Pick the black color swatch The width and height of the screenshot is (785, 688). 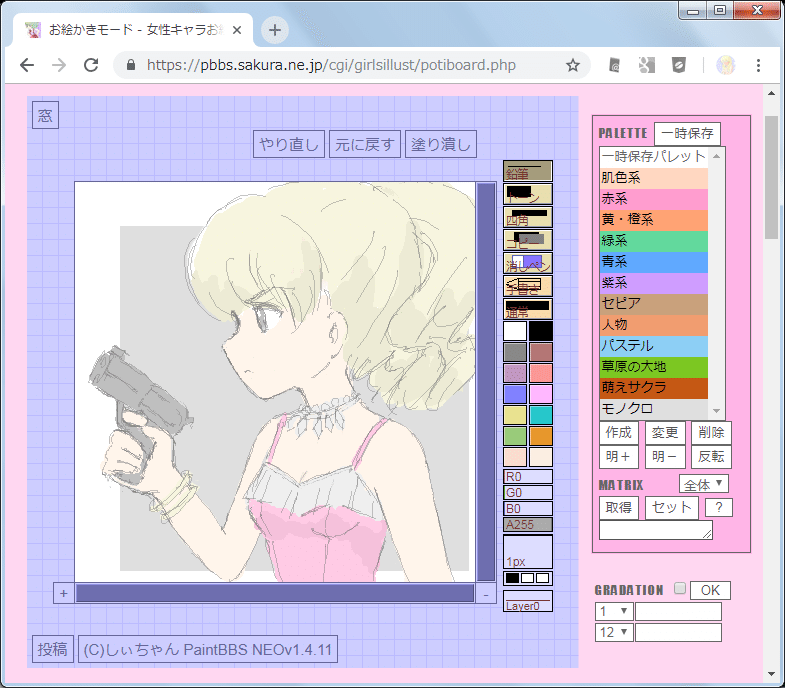coord(541,331)
